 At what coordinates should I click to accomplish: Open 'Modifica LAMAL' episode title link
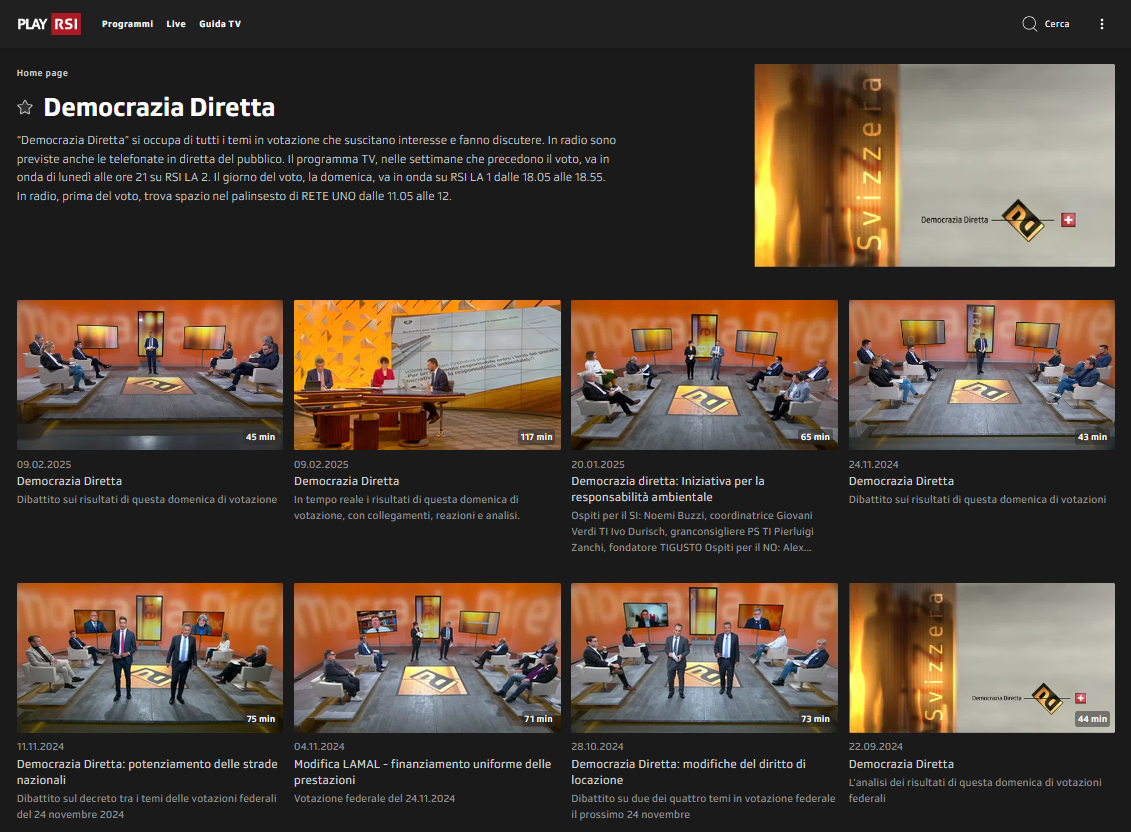422,772
